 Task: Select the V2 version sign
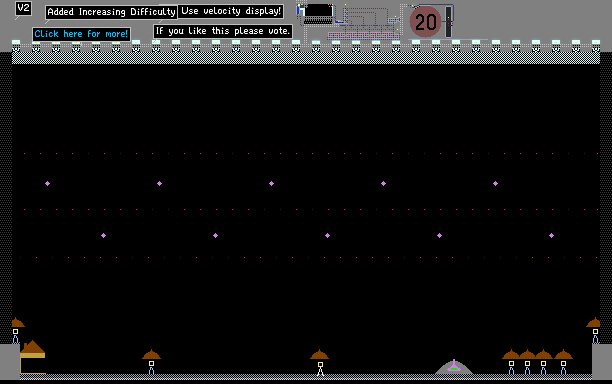coord(23,8)
